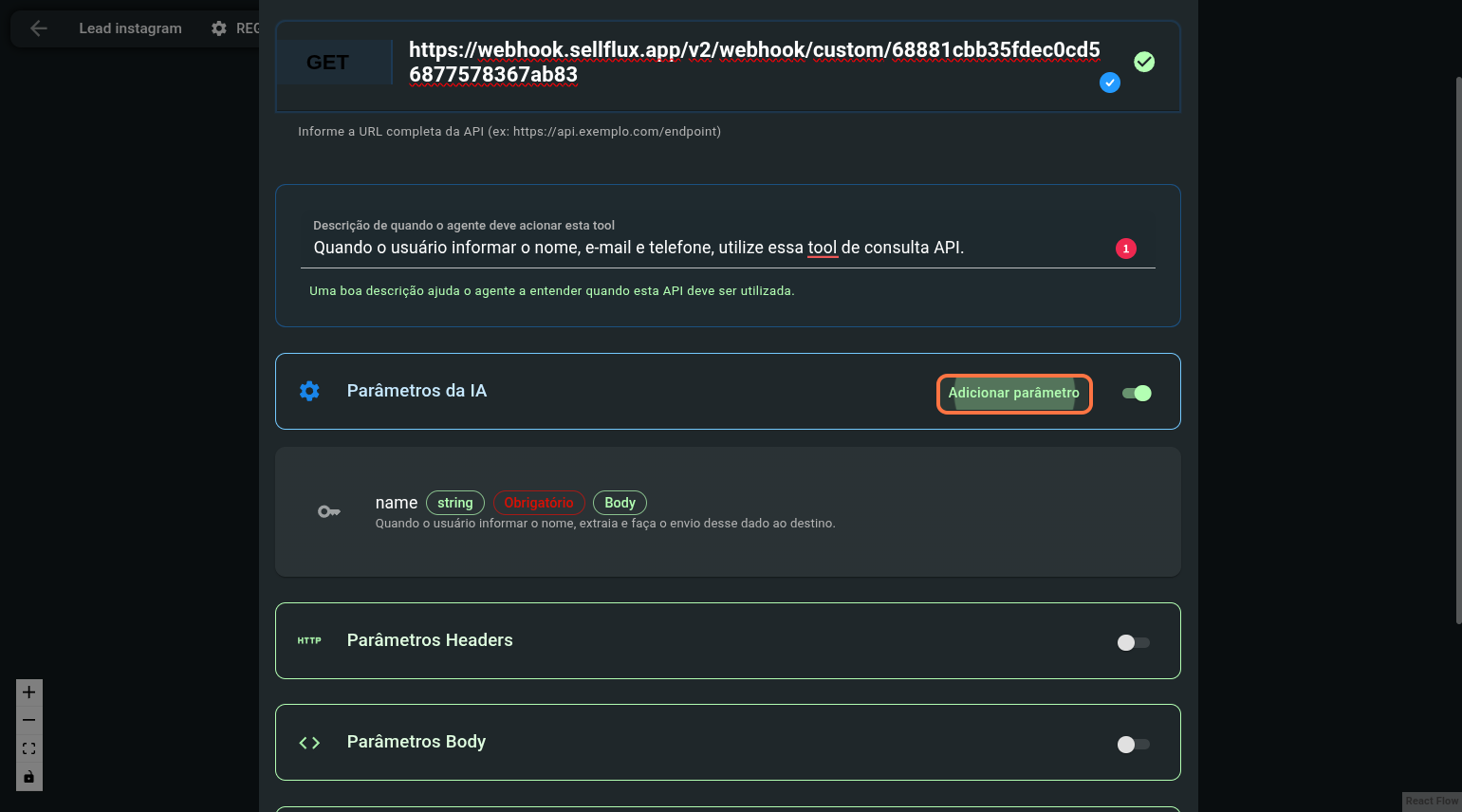Image resolution: width=1462 pixels, height=812 pixels.
Task: Enable the Parâmetros Body toggle
Action: [x=1133, y=745]
